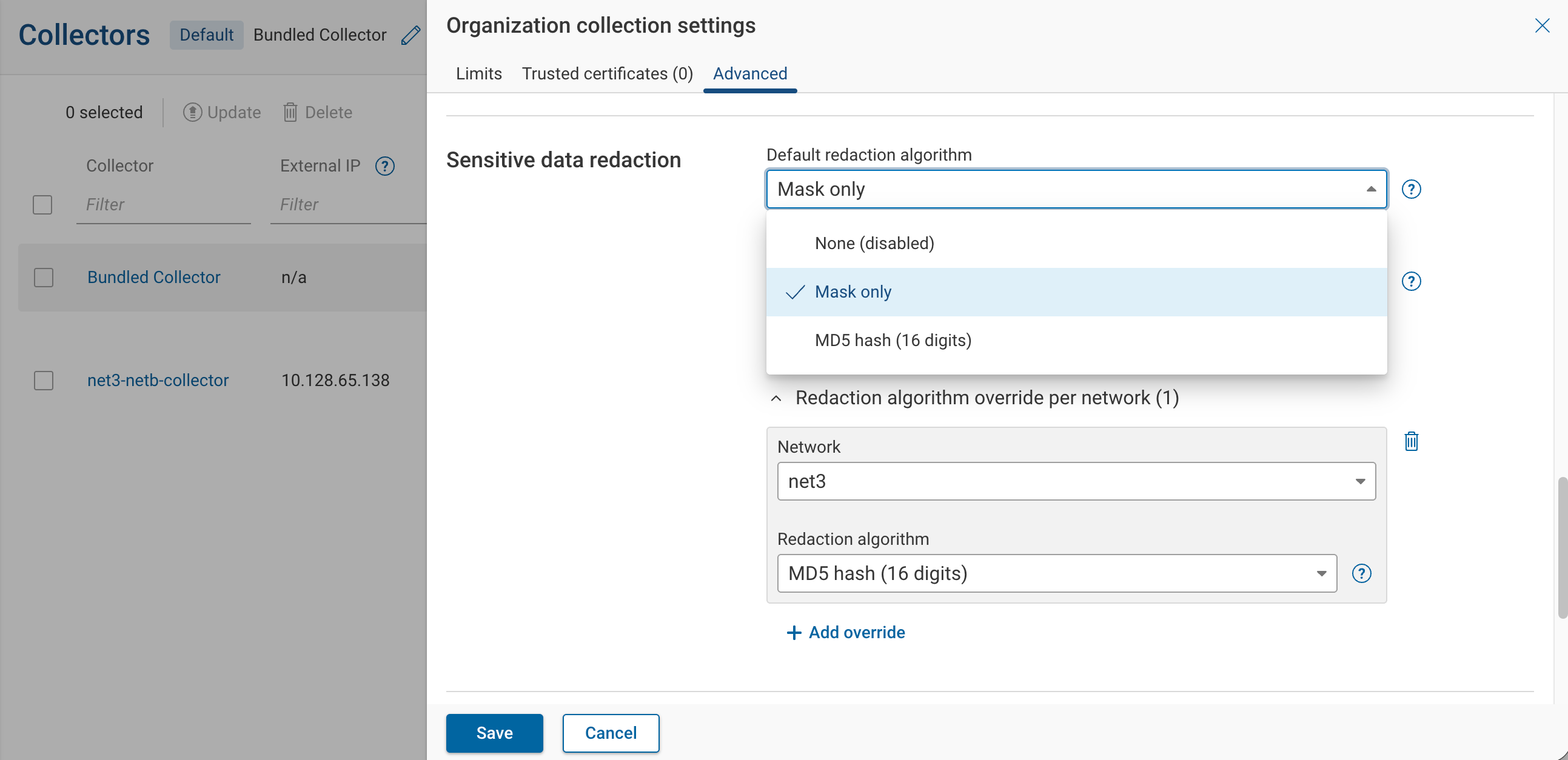The width and height of the screenshot is (1568, 760).
Task: Click the Save button
Action: pyautogui.click(x=494, y=733)
